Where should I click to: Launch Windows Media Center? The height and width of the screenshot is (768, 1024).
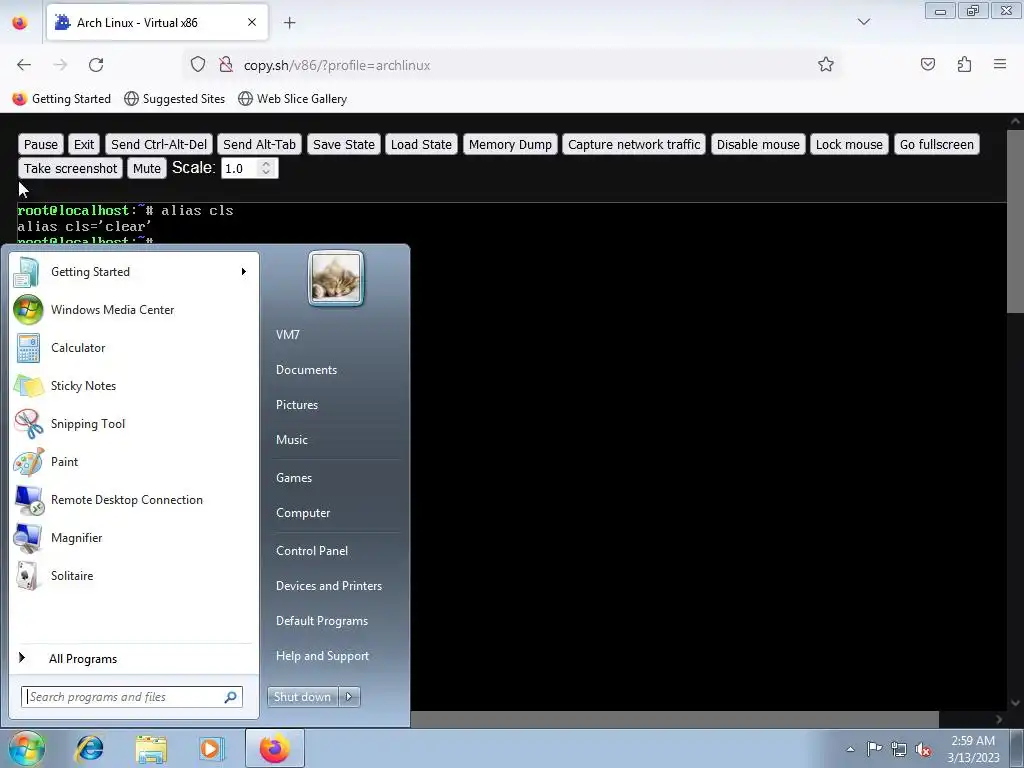(134, 310)
